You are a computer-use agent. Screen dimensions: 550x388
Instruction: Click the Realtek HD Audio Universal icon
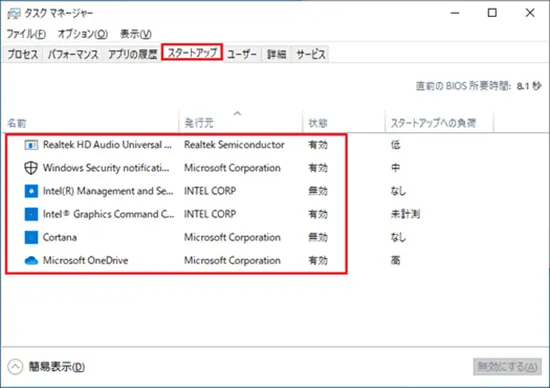31,145
